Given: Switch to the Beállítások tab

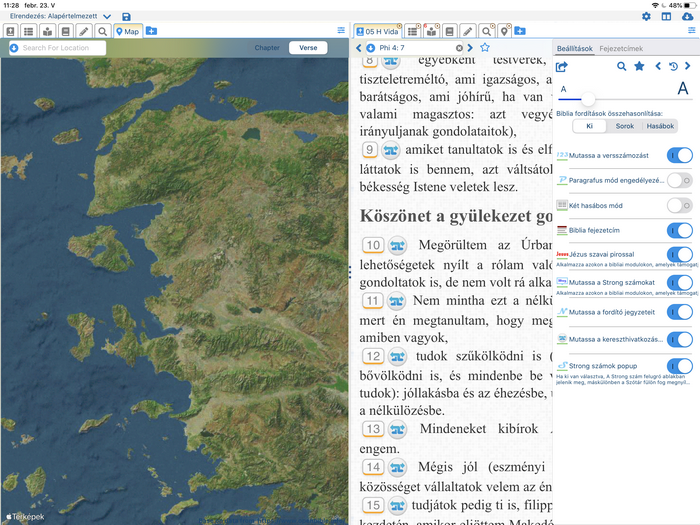Looking at the screenshot, I should [575, 48].
